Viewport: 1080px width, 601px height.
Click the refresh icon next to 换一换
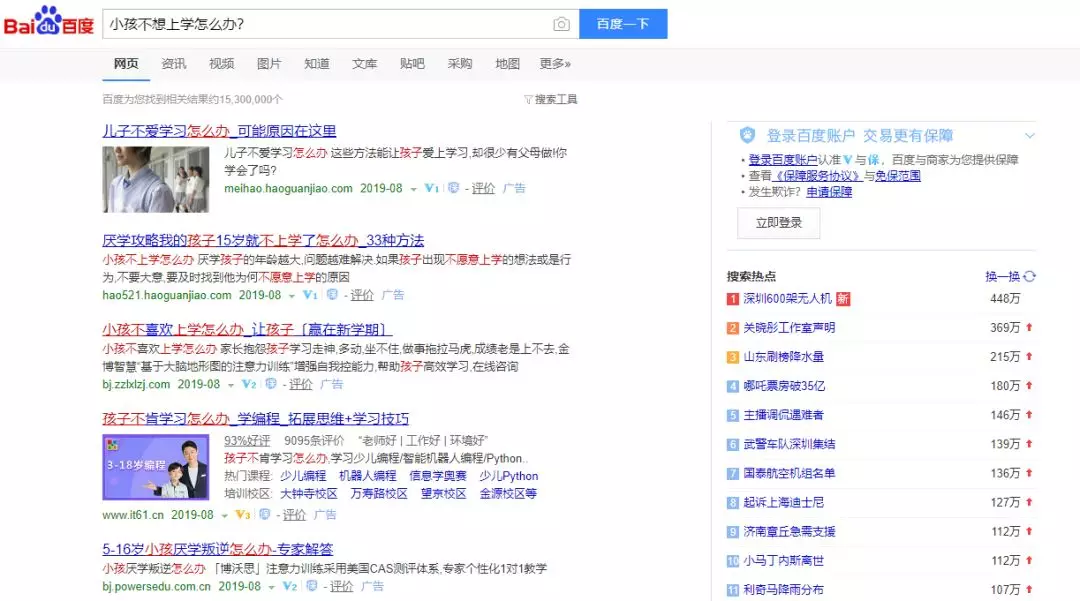click(x=1029, y=276)
